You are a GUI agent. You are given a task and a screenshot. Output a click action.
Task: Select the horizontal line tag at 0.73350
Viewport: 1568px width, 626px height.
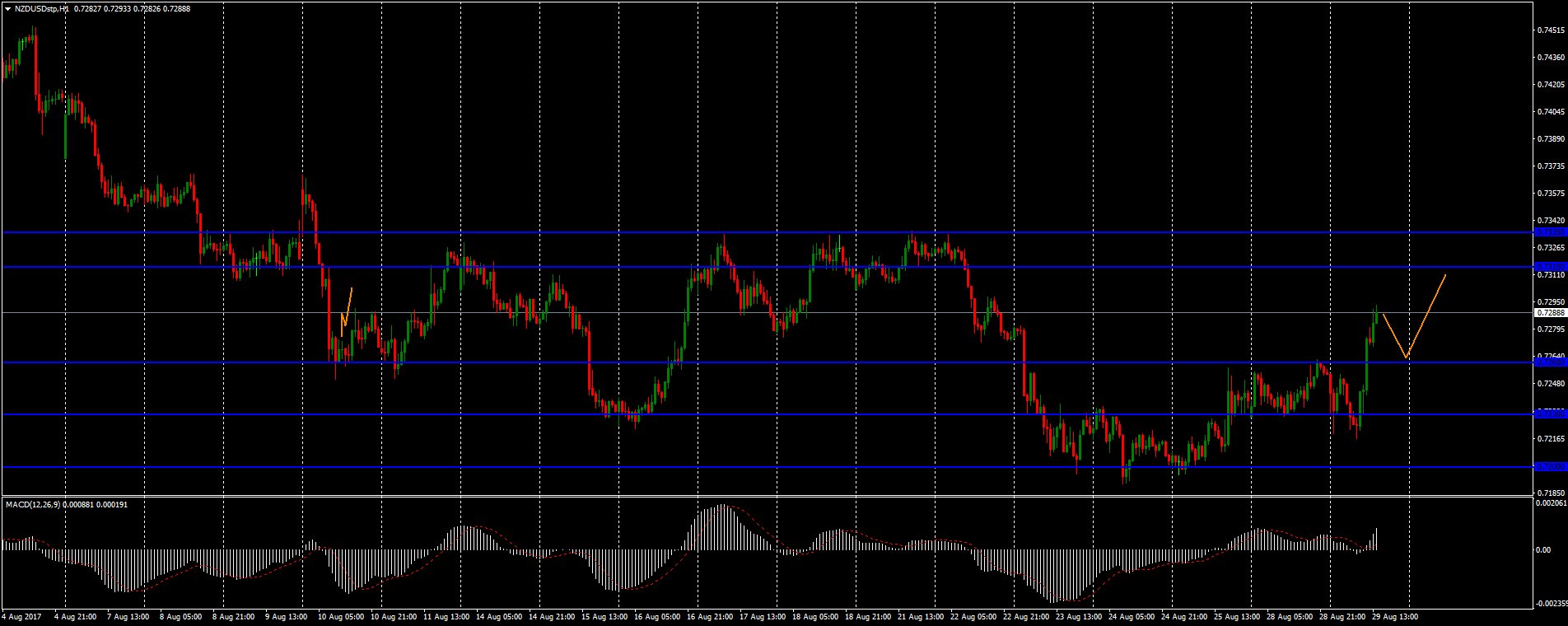[1551, 232]
